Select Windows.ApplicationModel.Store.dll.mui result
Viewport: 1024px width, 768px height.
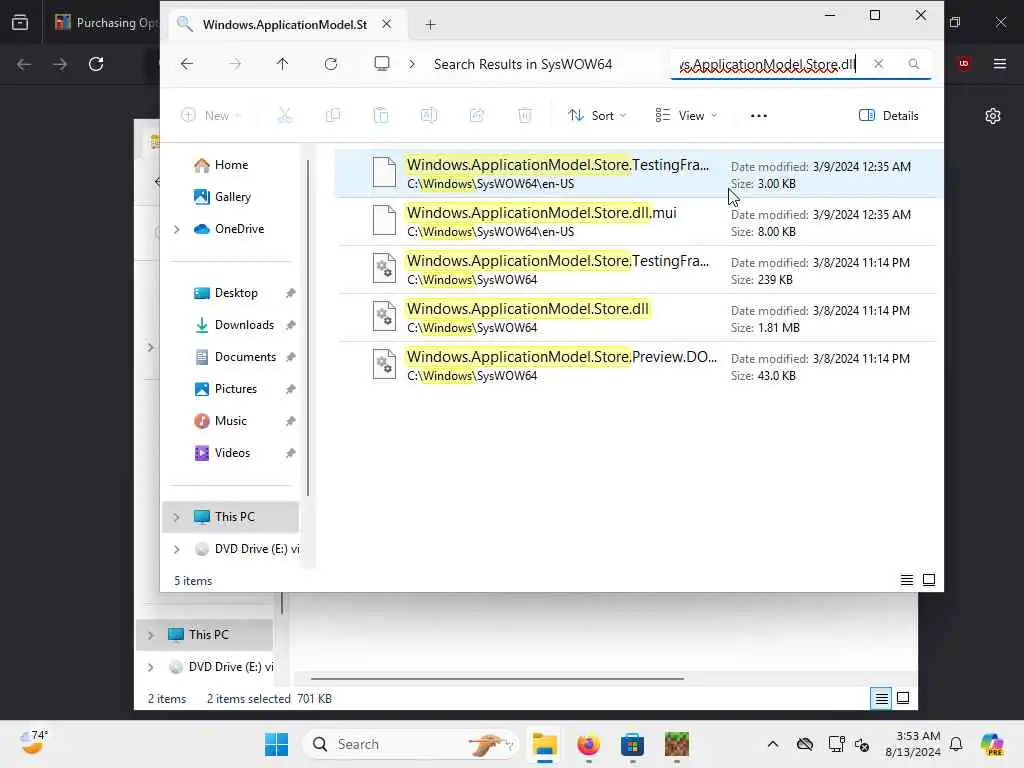coord(638,222)
